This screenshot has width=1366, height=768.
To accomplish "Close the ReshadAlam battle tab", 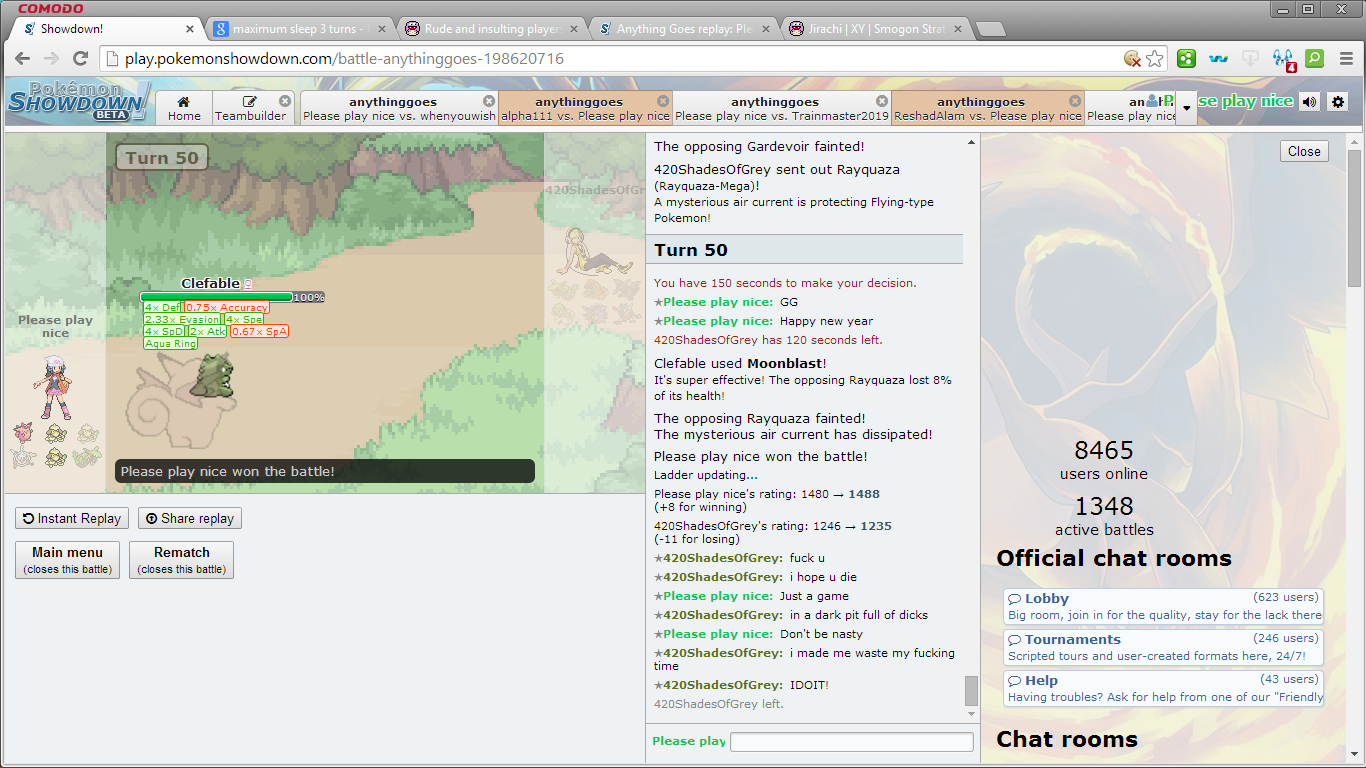I will tap(1075, 101).
